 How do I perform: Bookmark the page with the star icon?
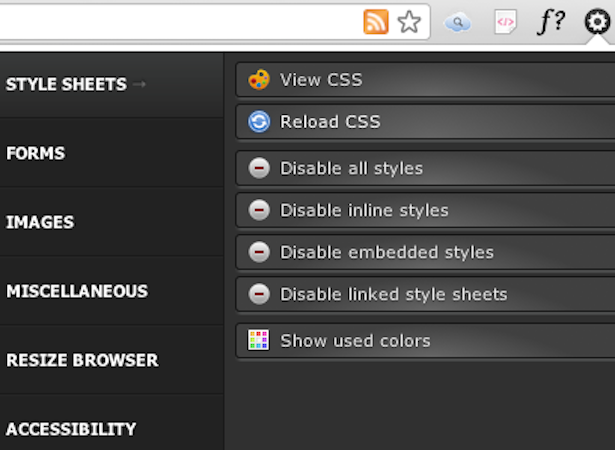409,22
